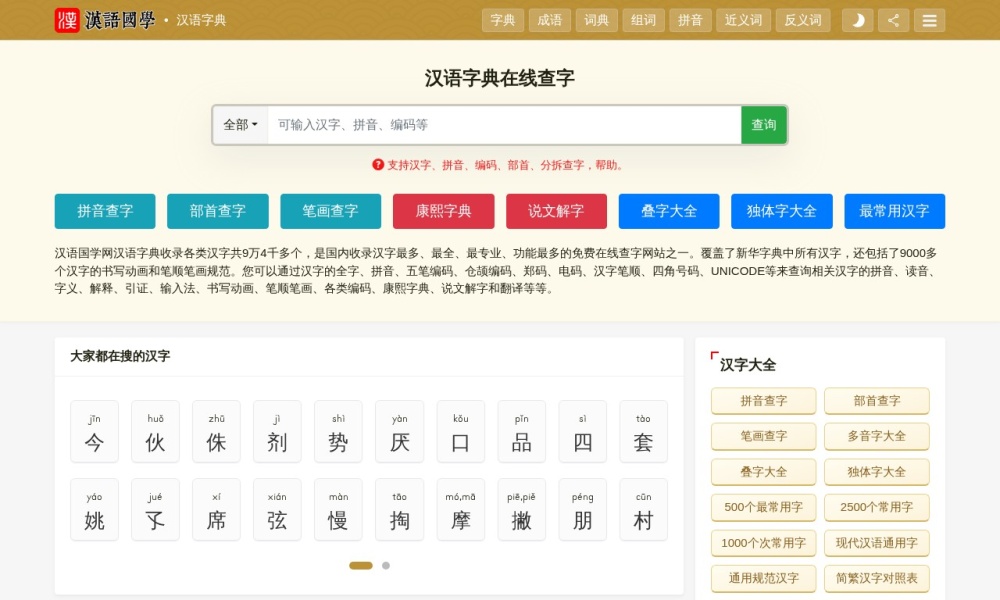Toggle dark mode with the moon icon

[x=857, y=19]
